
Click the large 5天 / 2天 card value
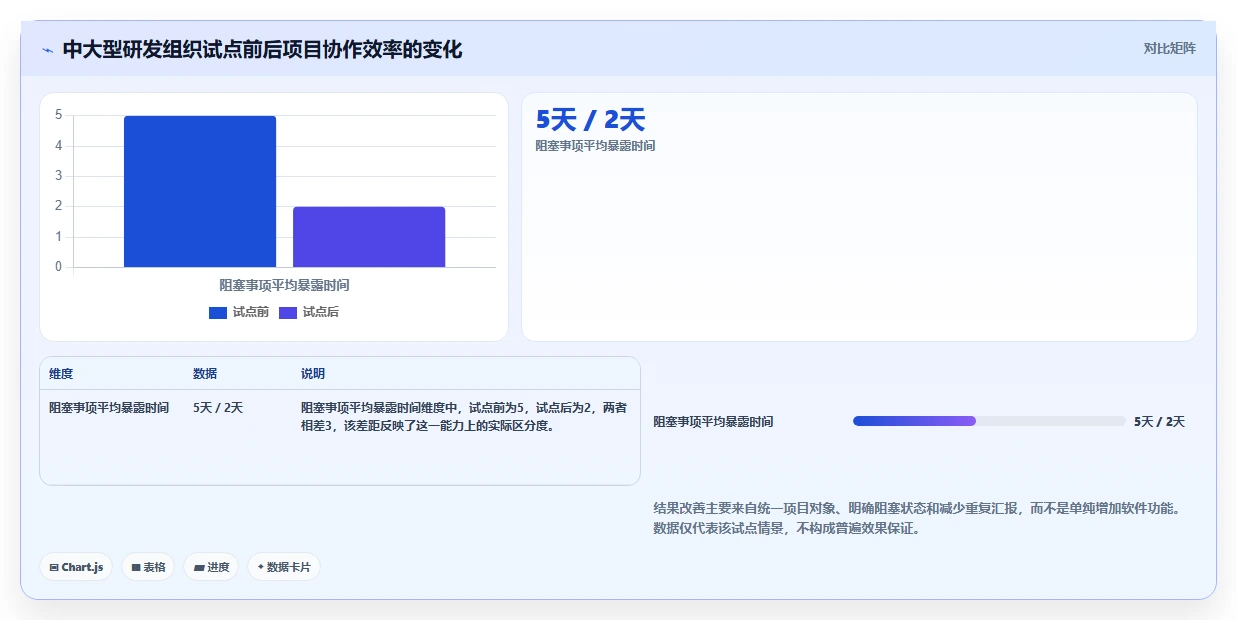click(590, 120)
